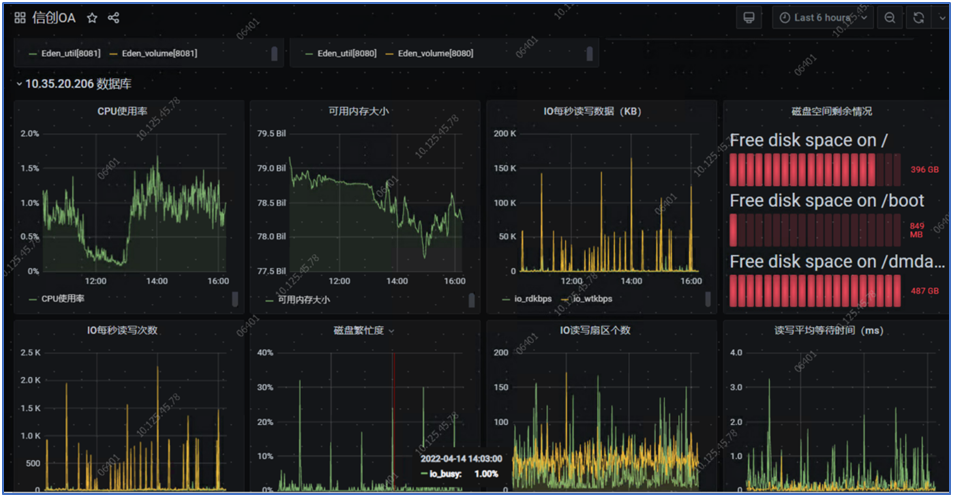This screenshot has width=953, height=497.
Task: Open the Last 6 hours time picker
Action: tap(823, 18)
